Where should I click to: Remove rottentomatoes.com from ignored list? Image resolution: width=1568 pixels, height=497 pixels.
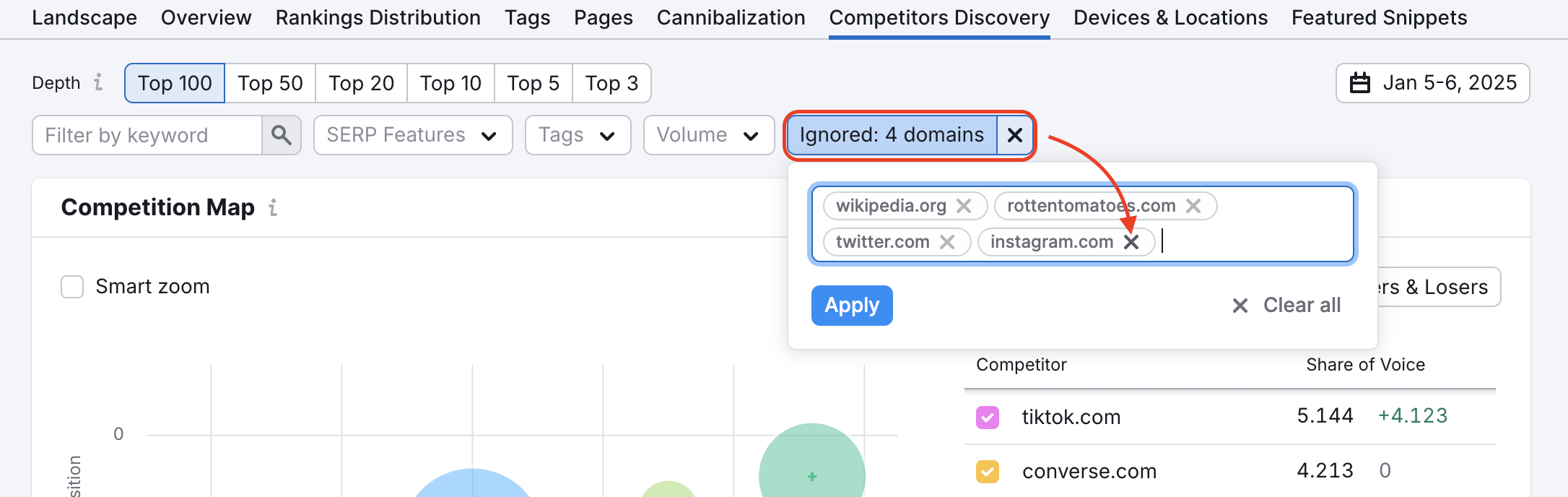pyautogui.click(x=1193, y=206)
